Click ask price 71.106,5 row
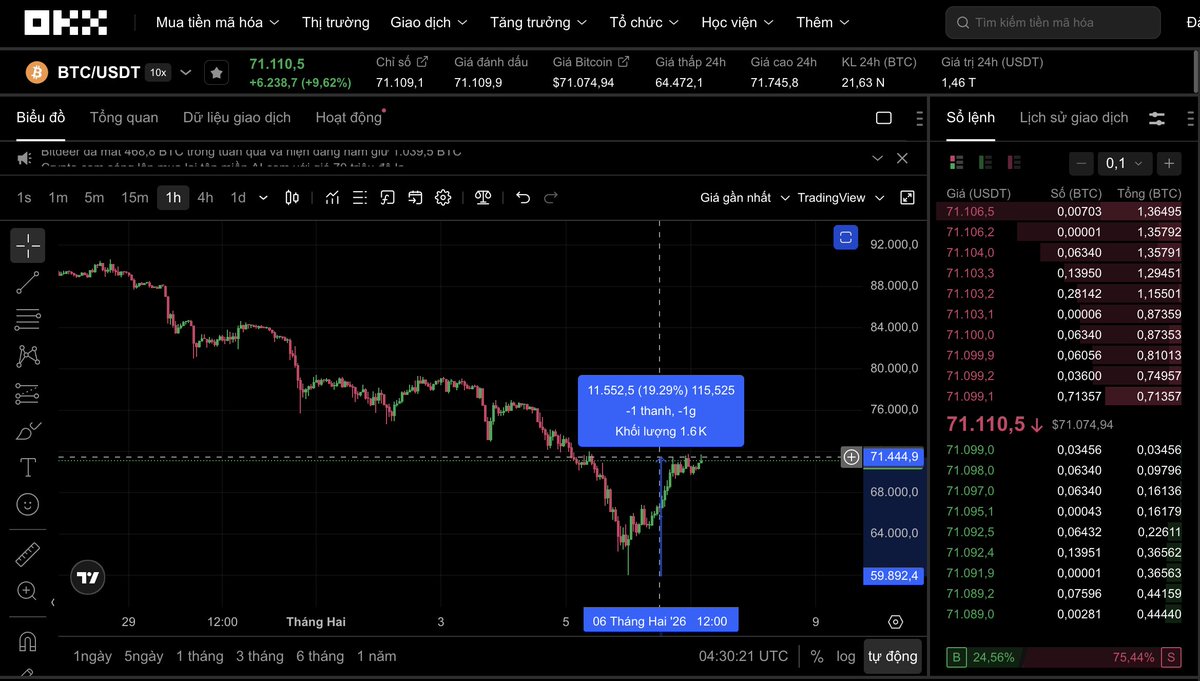The width and height of the screenshot is (1200, 681). coord(1064,211)
